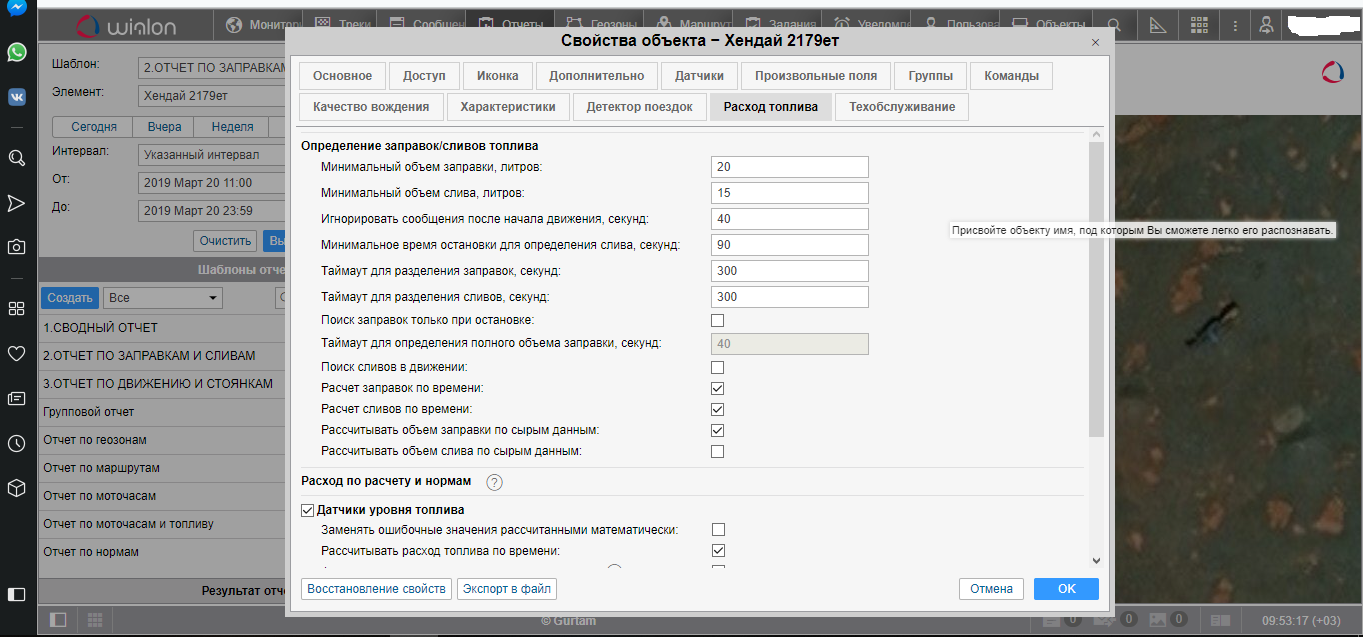
Task: Open the sidebar history clock icon
Action: pyautogui.click(x=16, y=443)
